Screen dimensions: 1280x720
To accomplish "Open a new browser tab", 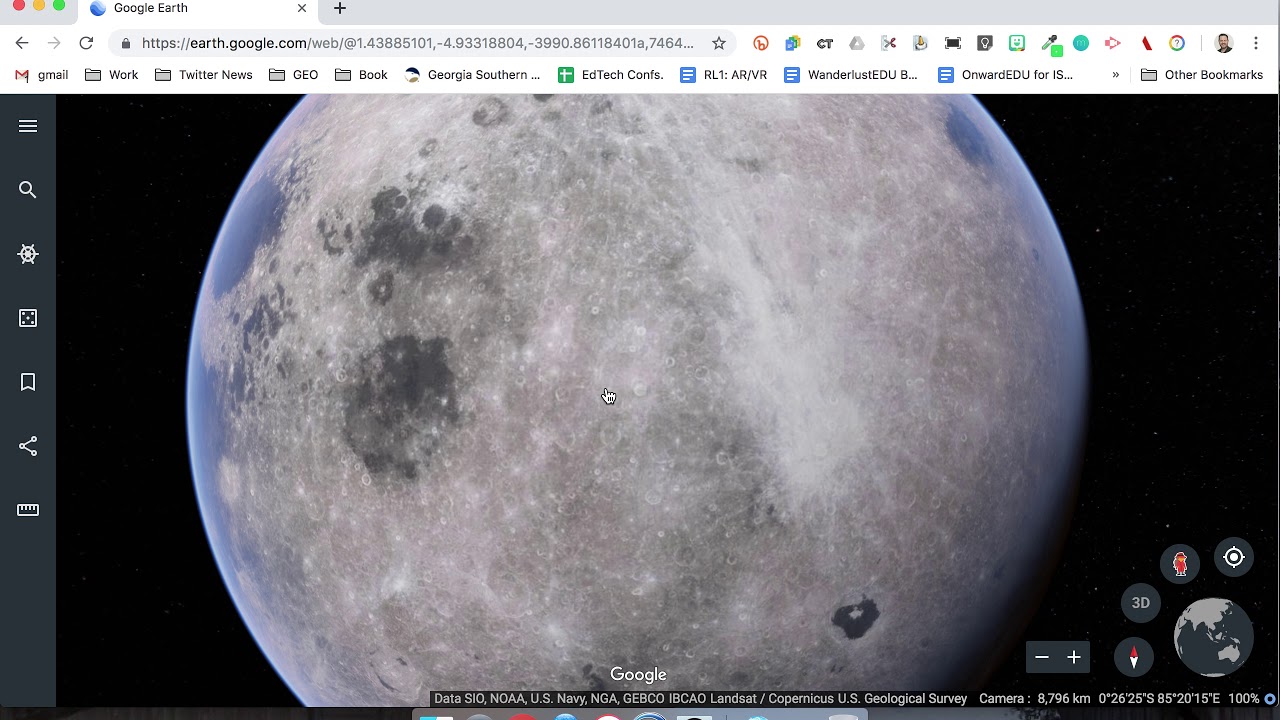I will click(x=340, y=8).
